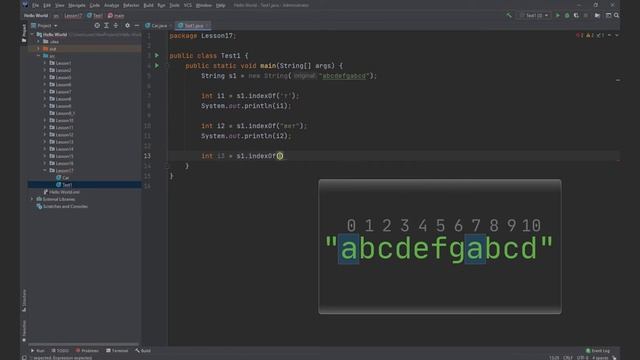The image size is (640, 360).
Task: Click the locate/select opened file icon in Project panel
Action: click(x=97, y=25)
